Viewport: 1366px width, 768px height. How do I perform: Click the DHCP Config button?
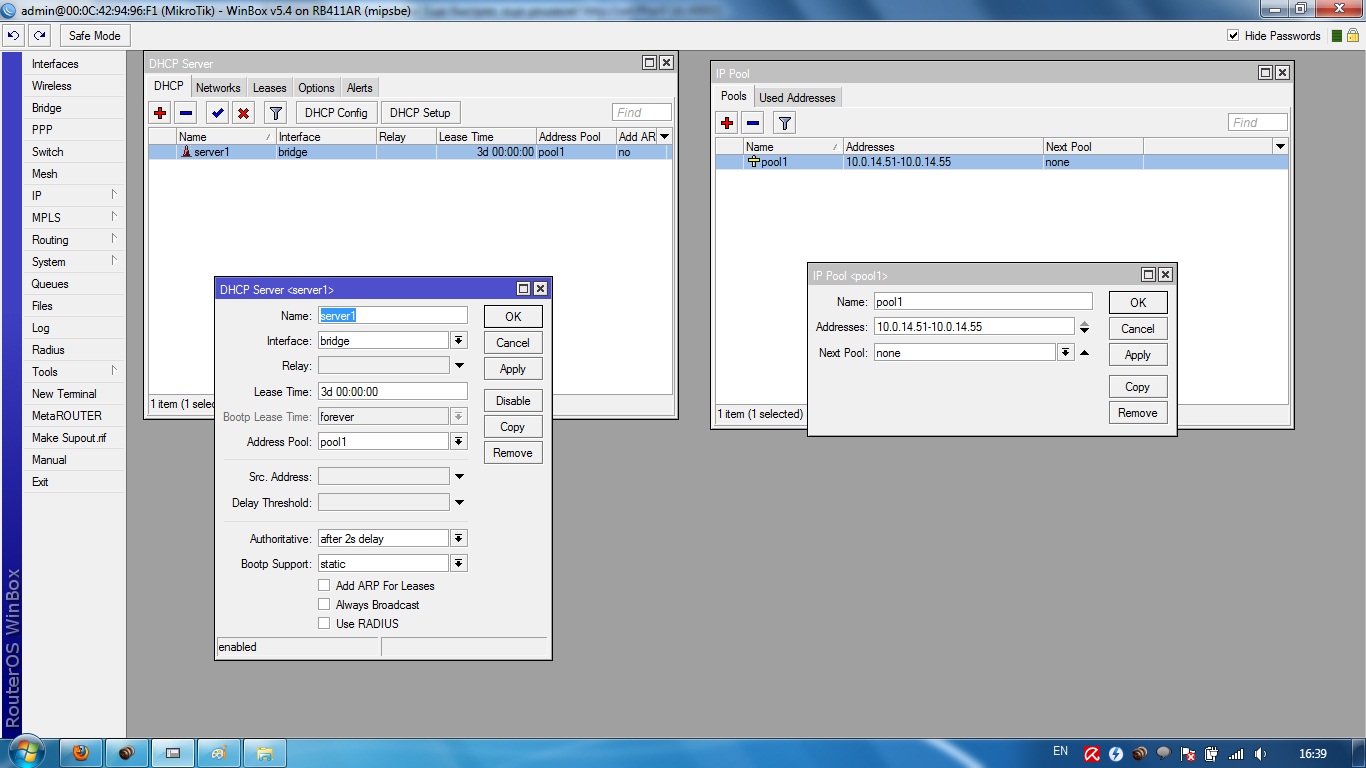[336, 113]
